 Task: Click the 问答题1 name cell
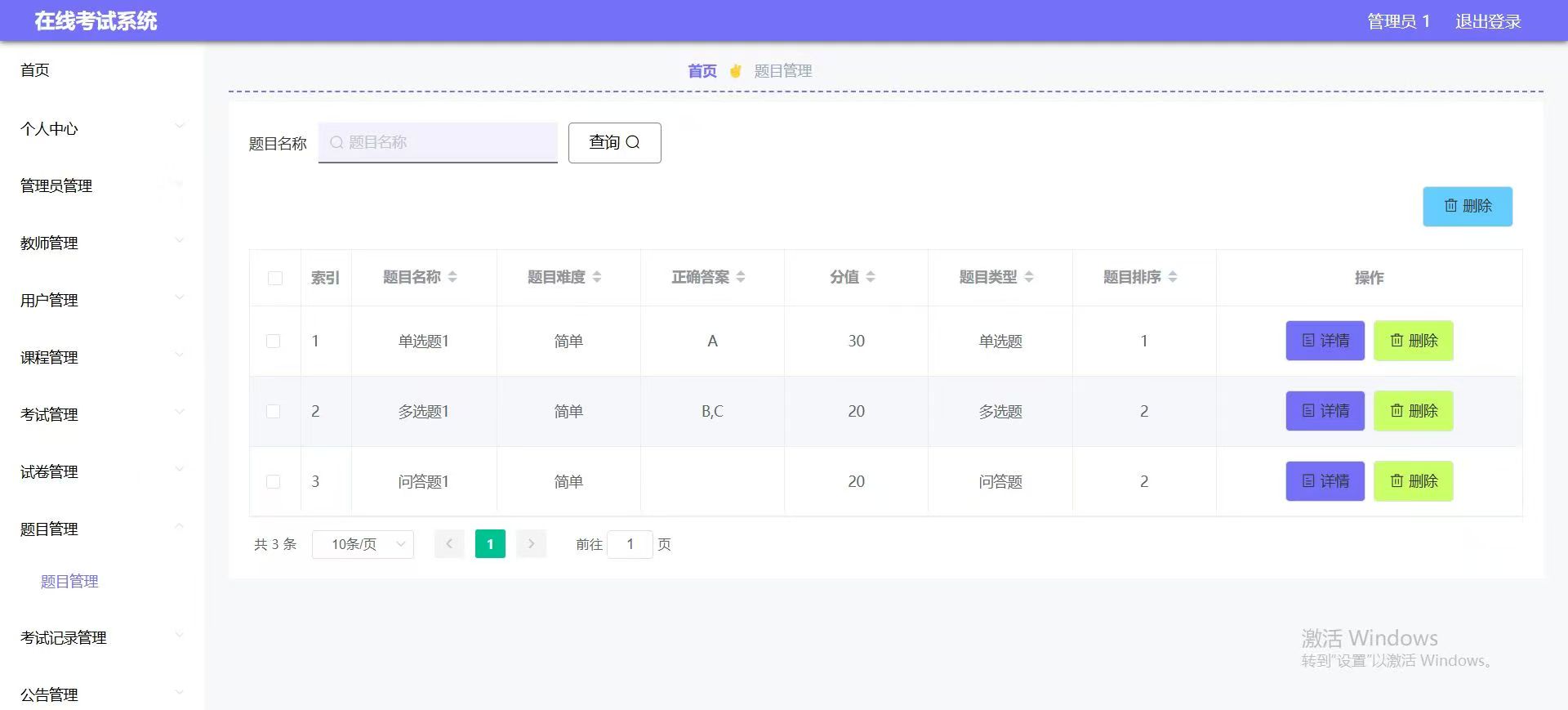pos(423,481)
